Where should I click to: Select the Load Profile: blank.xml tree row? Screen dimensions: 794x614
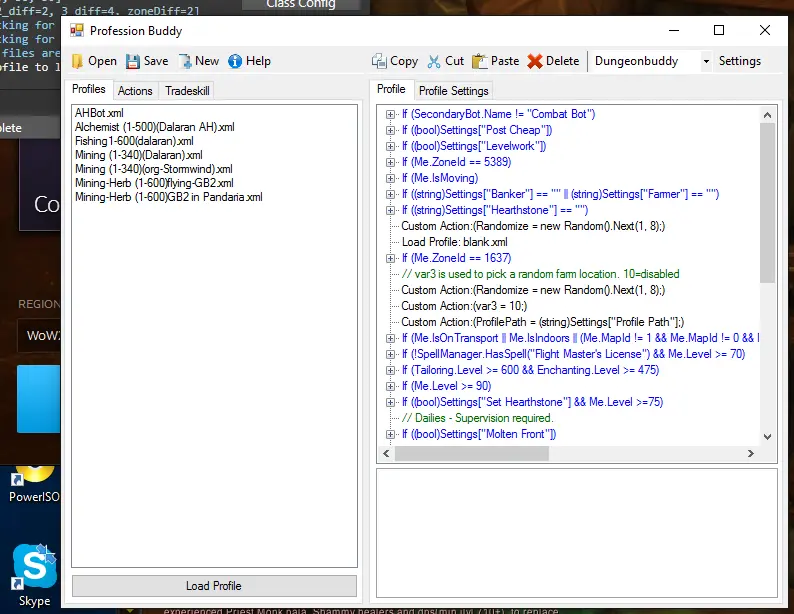455,242
